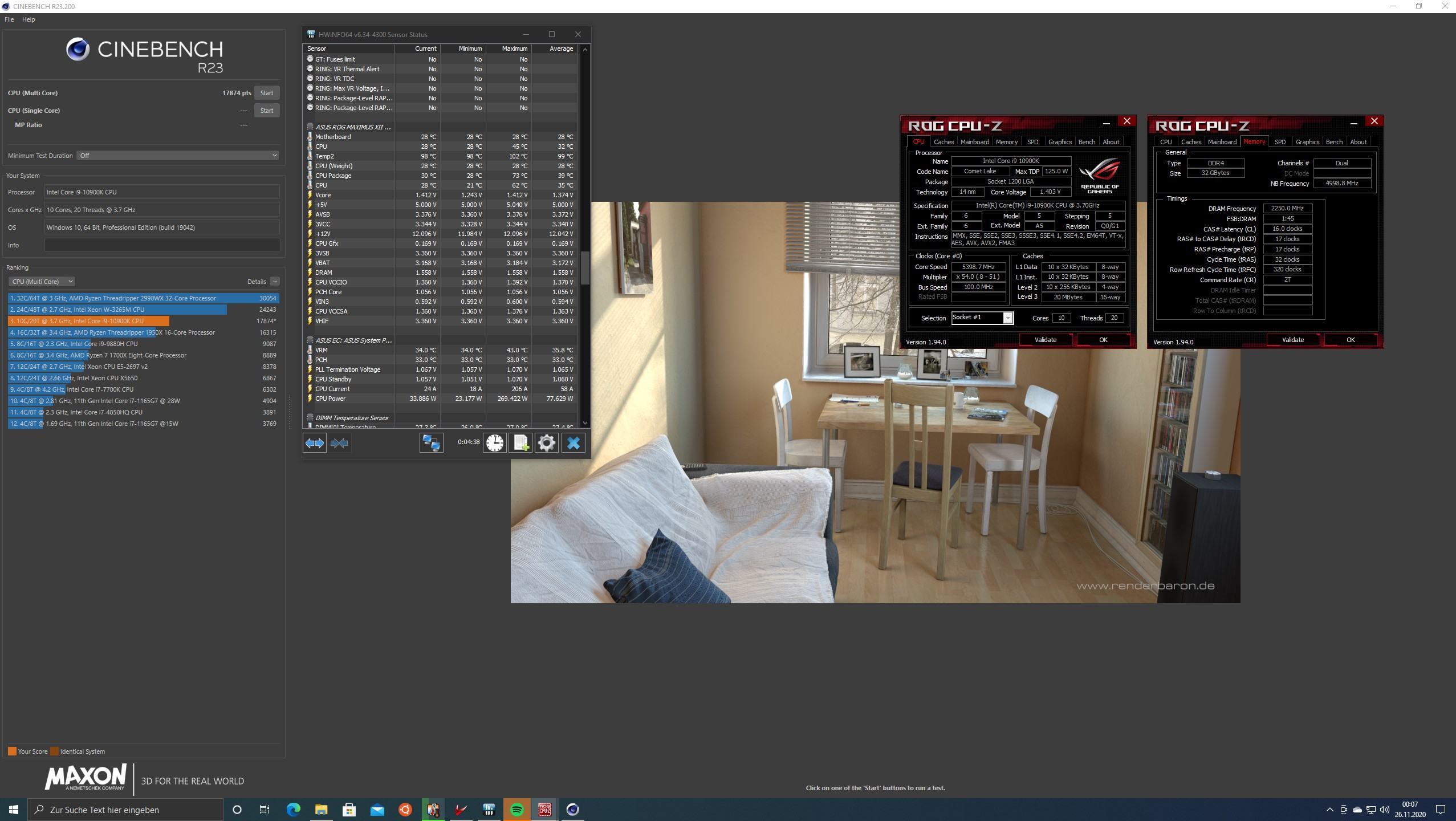
Task: Select Threadripper 2990WX ranking entry
Action: tap(143, 298)
